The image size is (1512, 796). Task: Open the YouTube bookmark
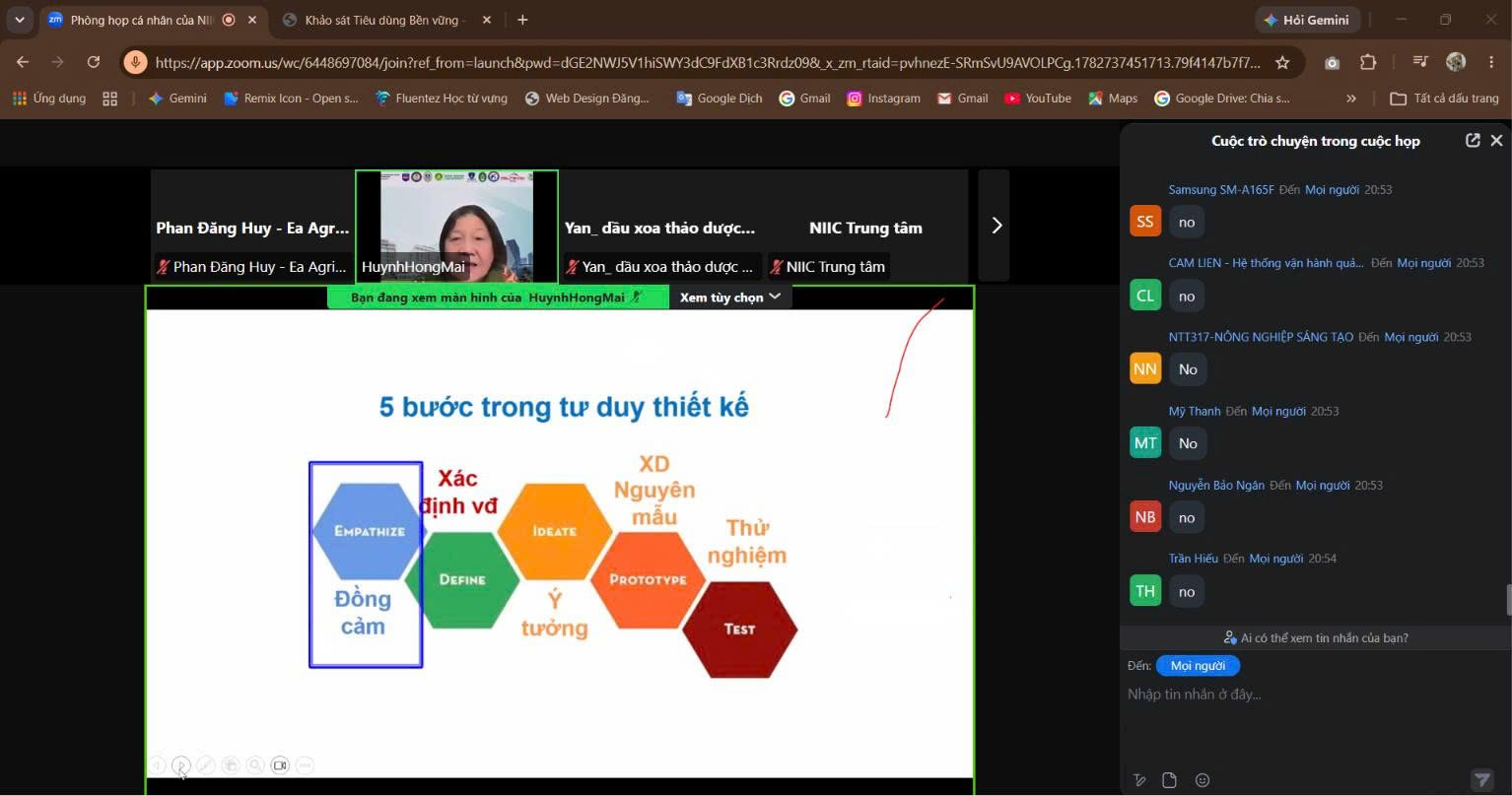tap(1038, 99)
